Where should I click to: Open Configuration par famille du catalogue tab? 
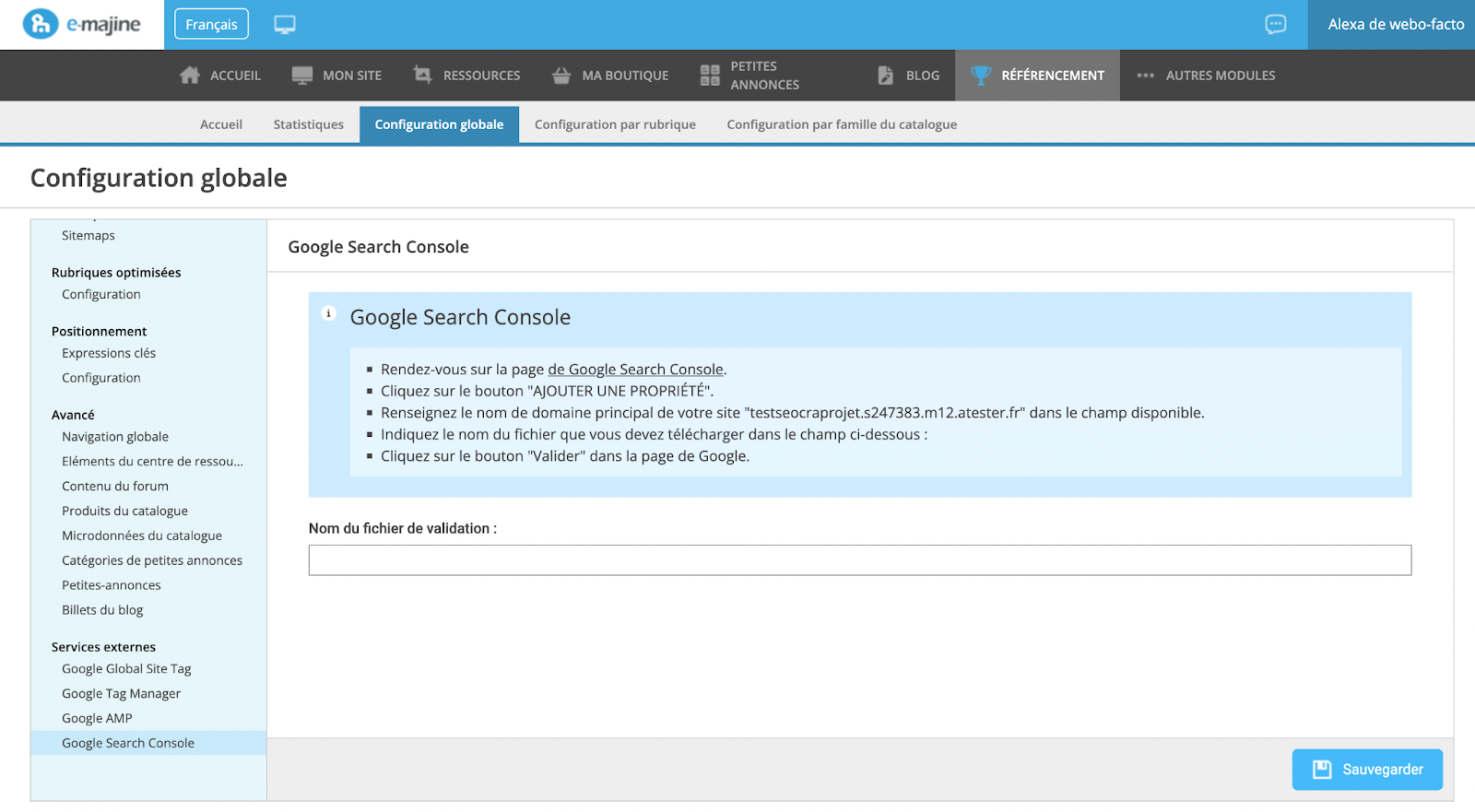coord(842,124)
